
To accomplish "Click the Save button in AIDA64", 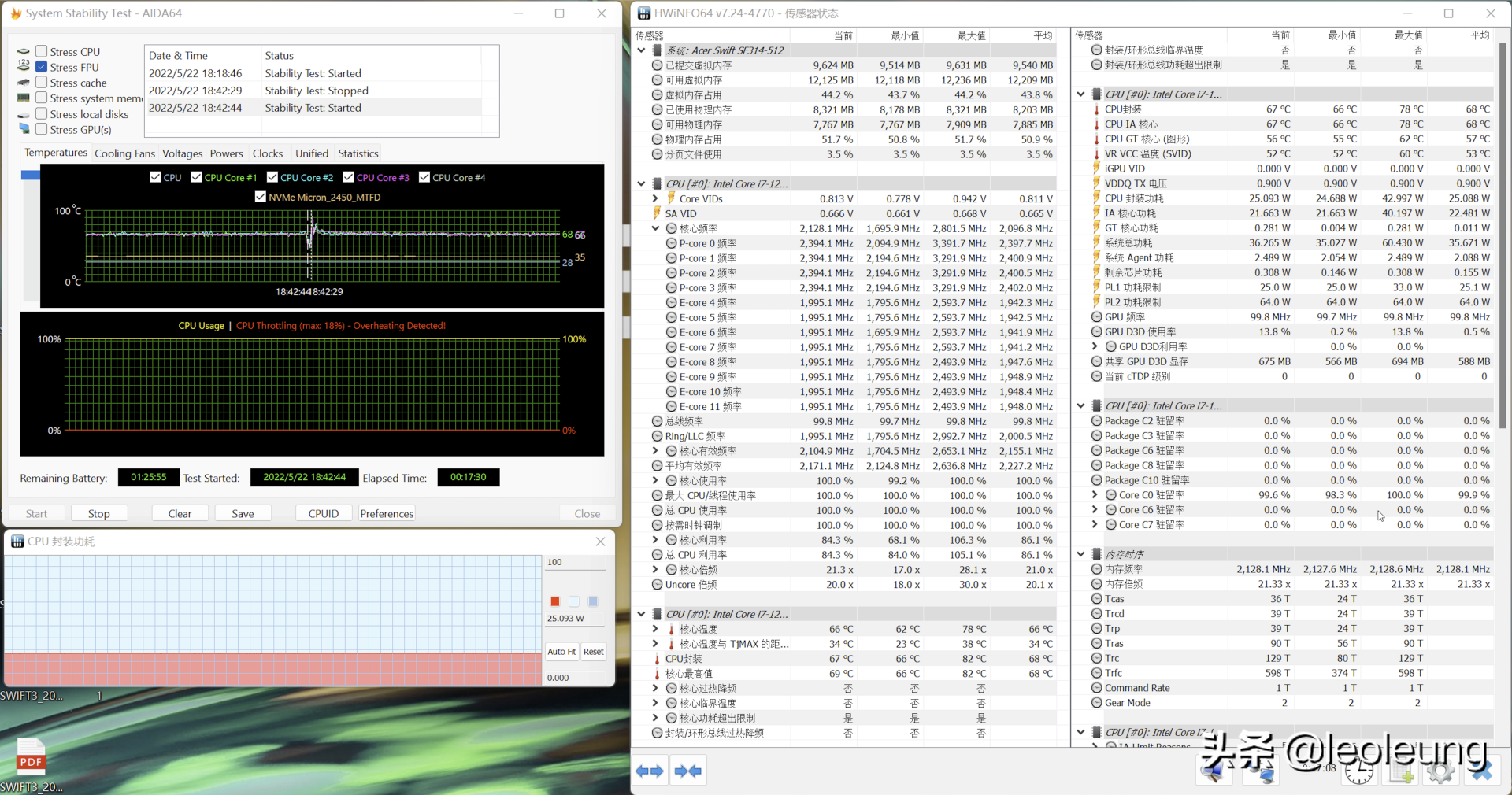I will tap(243, 513).
